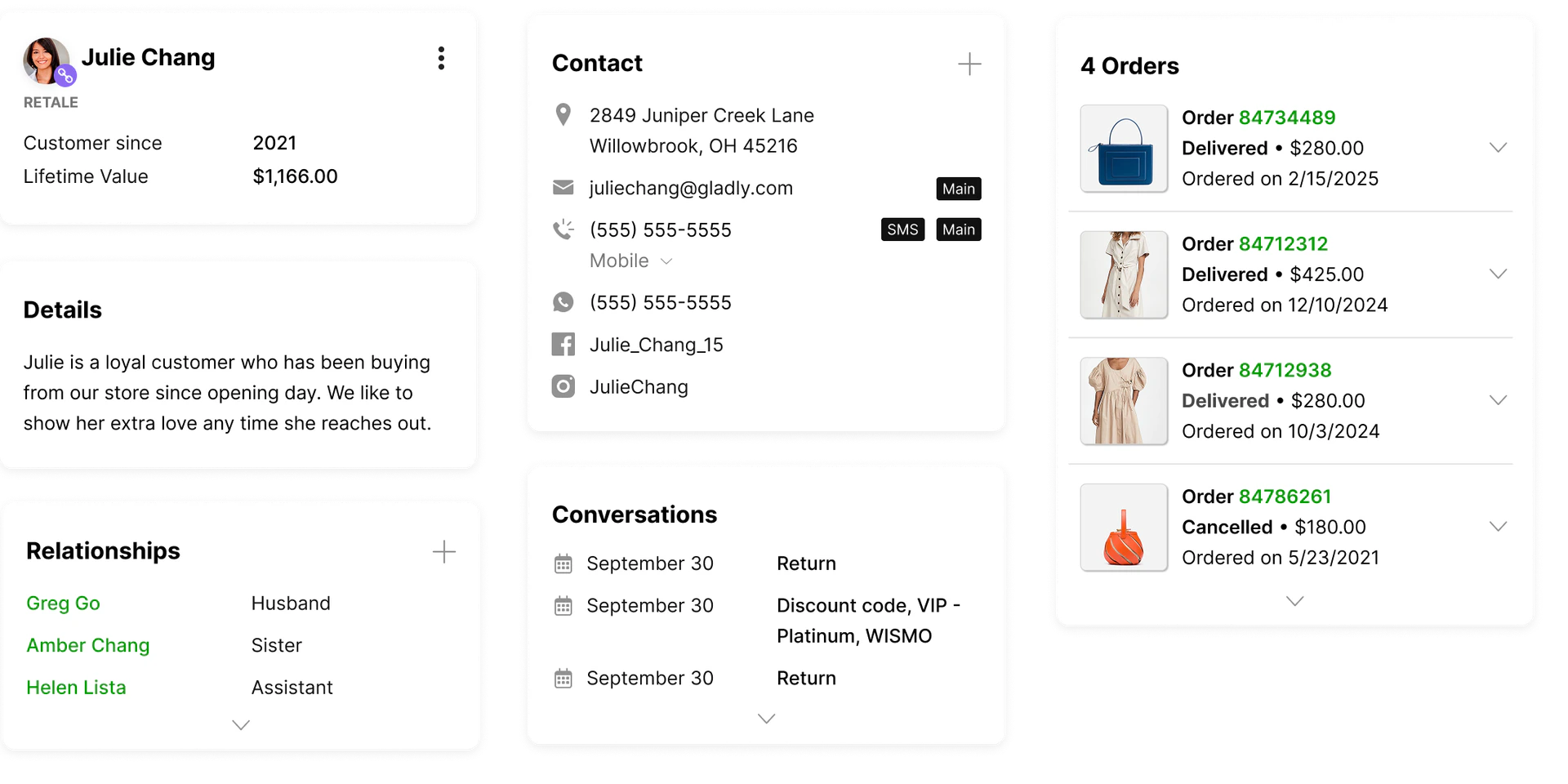This screenshot has width=1568, height=784.
Task: Expand order 84734489 details
Action: (1498, 148)
